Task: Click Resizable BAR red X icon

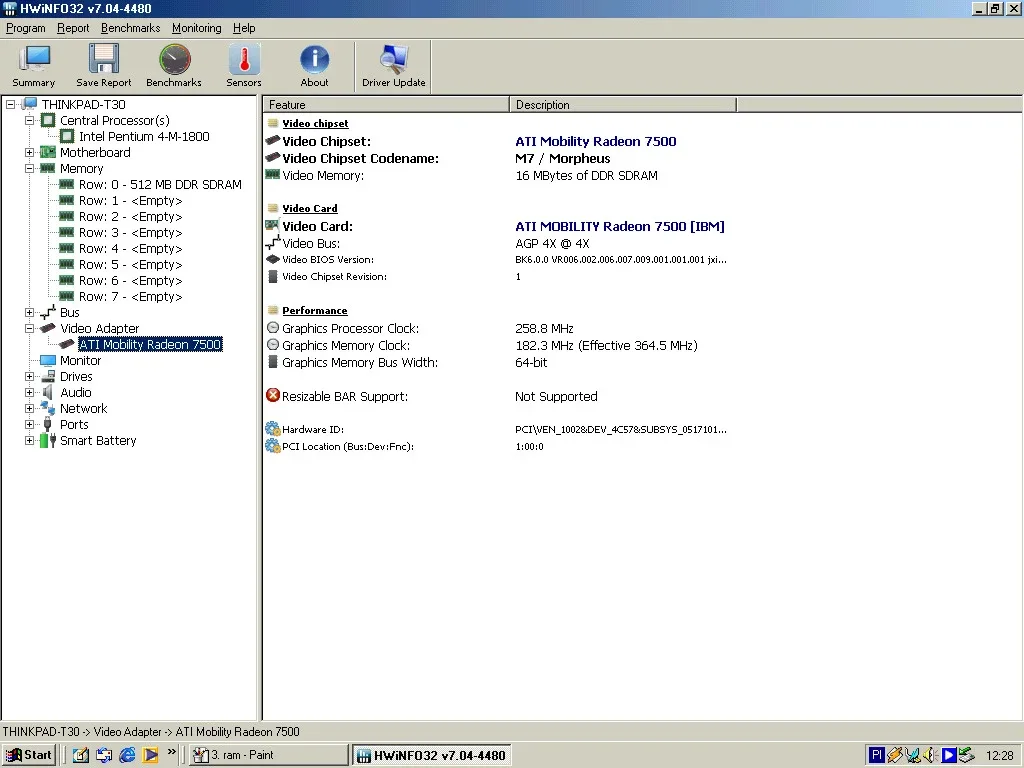Action: [273, 395]
